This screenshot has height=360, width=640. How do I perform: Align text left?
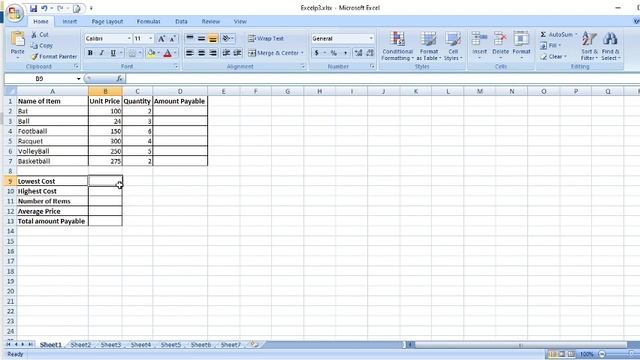coord(190,53)
